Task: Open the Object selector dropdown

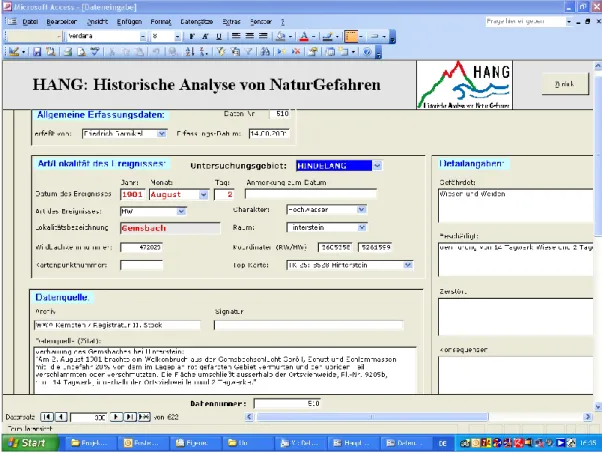Action: click(x=59, y=36)
